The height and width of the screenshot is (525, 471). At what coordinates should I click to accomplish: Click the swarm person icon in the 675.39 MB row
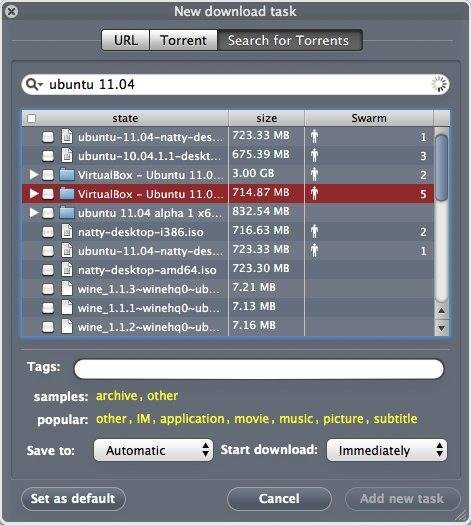point(314,155)
